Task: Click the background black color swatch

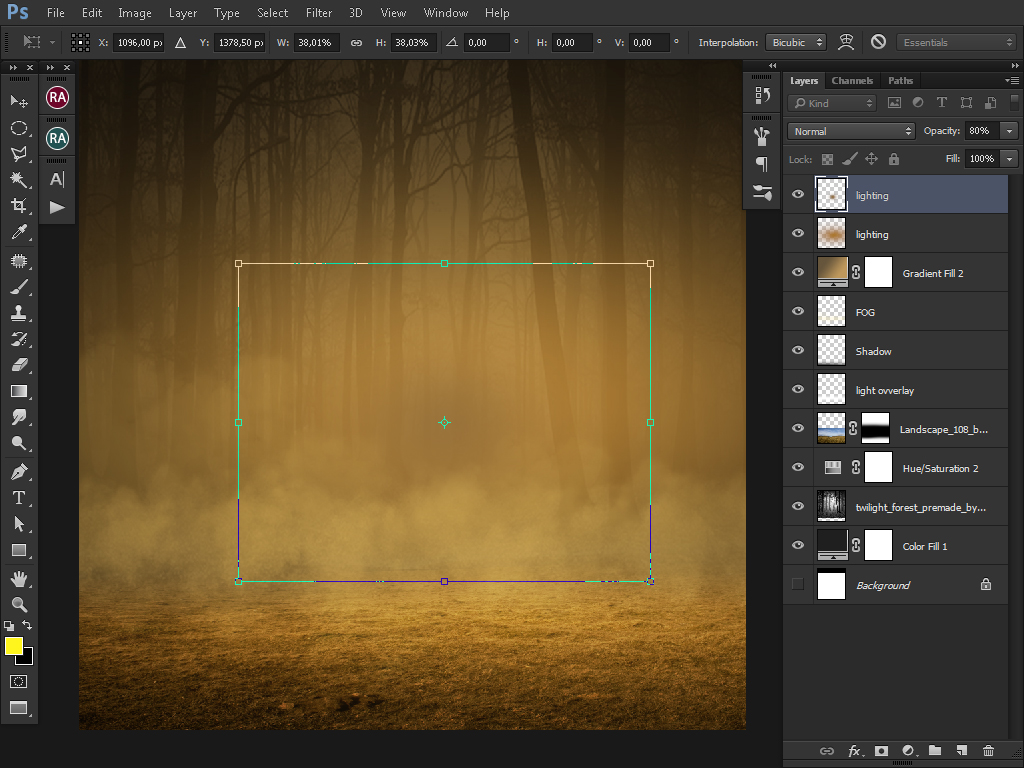Action: click(27, 660)
